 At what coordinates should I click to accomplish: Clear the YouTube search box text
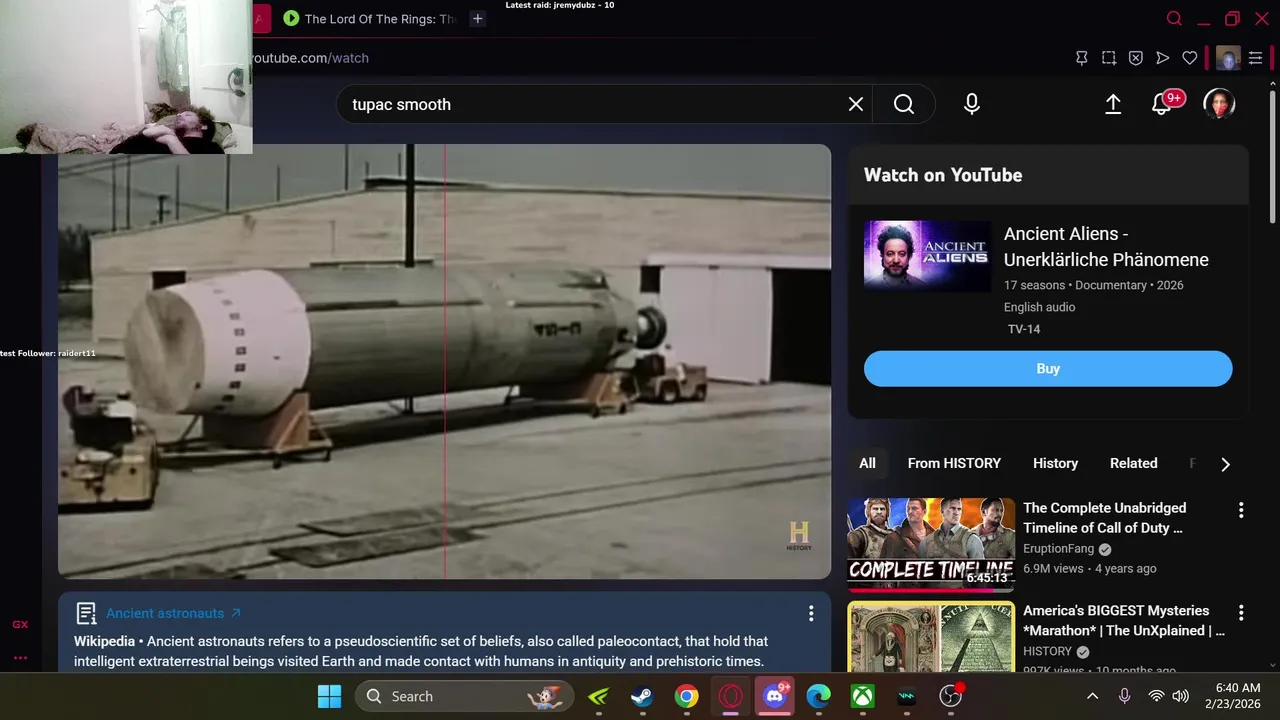pos(856,104)
